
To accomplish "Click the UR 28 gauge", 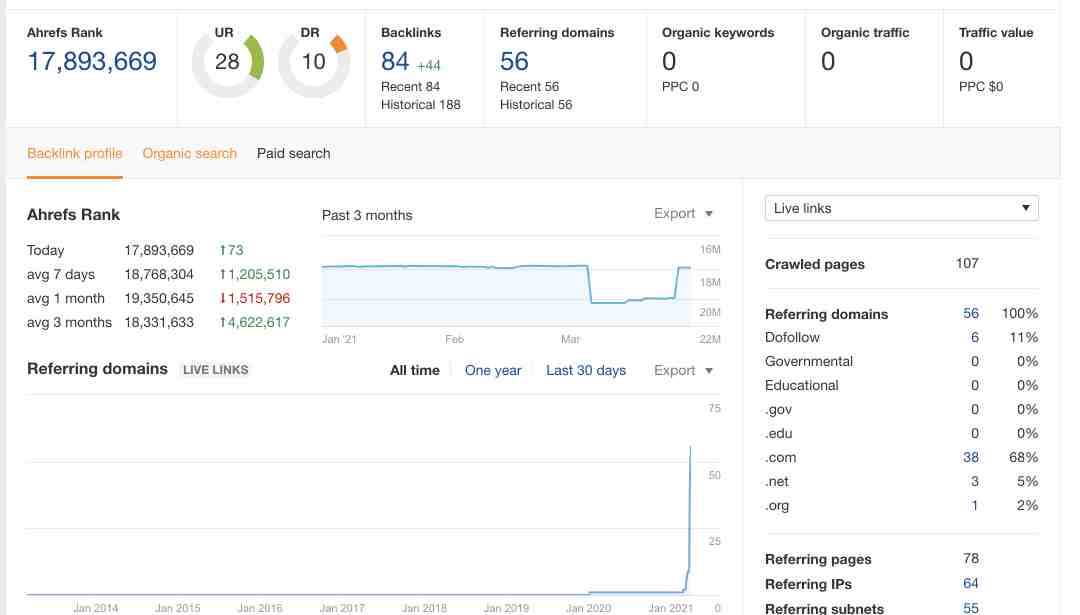I will click(x=227, y=62).
